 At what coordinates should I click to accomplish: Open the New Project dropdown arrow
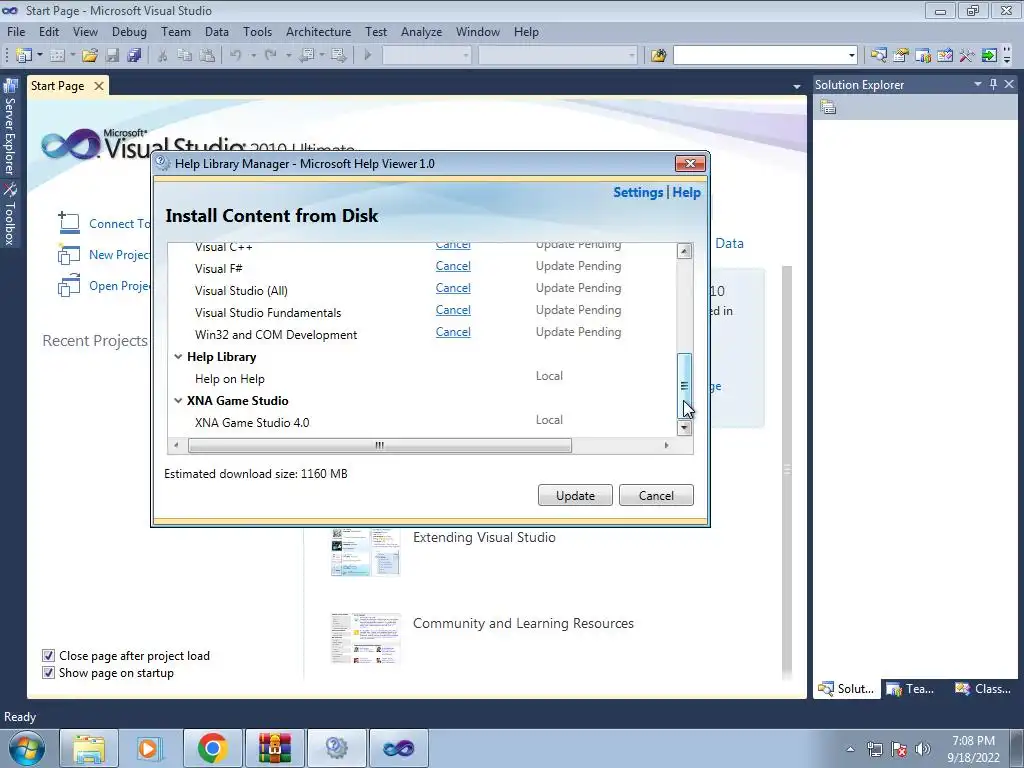click(40, 56)
